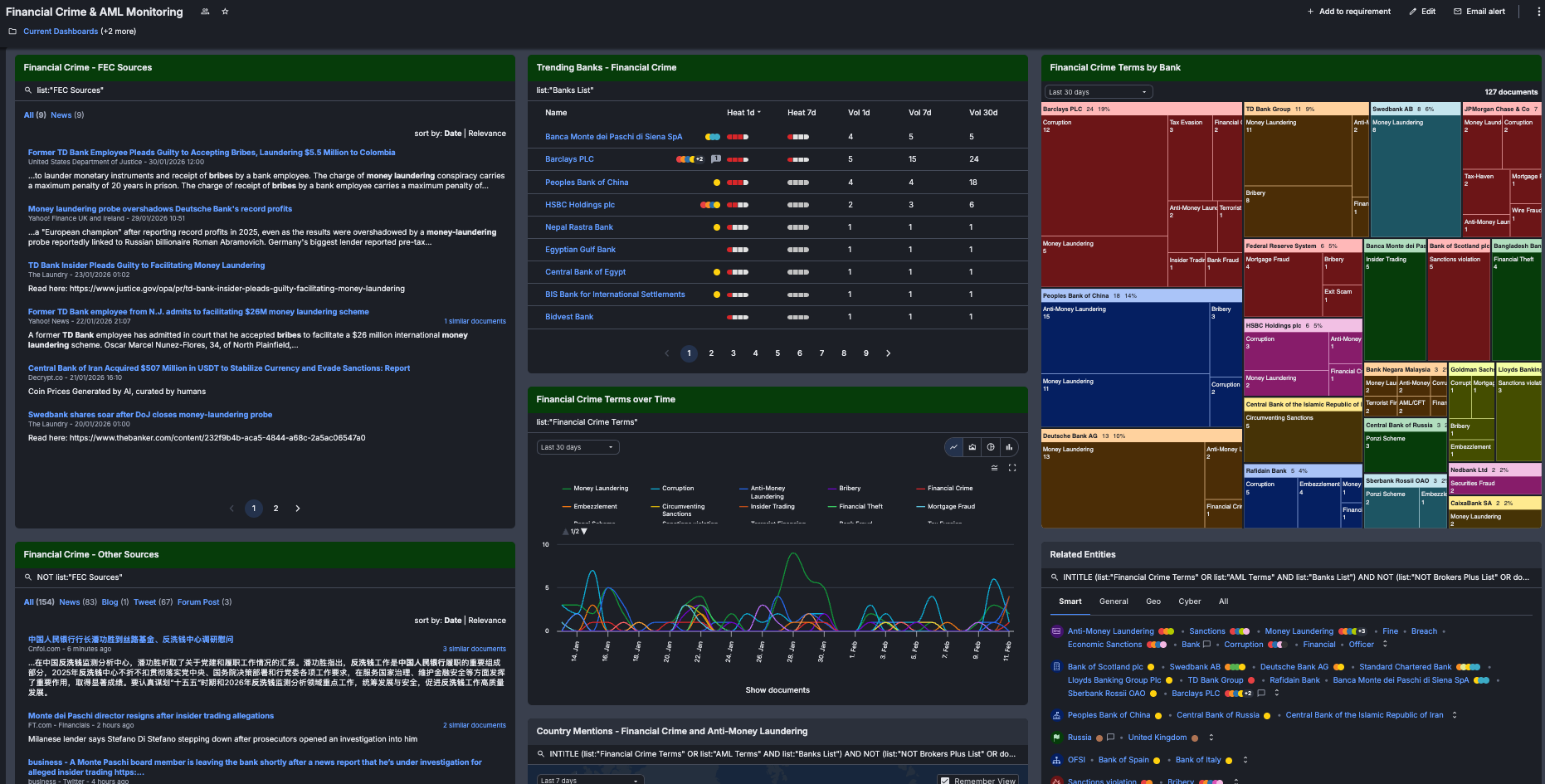Click search icon in Other Sources panel

tap(28, 577)
